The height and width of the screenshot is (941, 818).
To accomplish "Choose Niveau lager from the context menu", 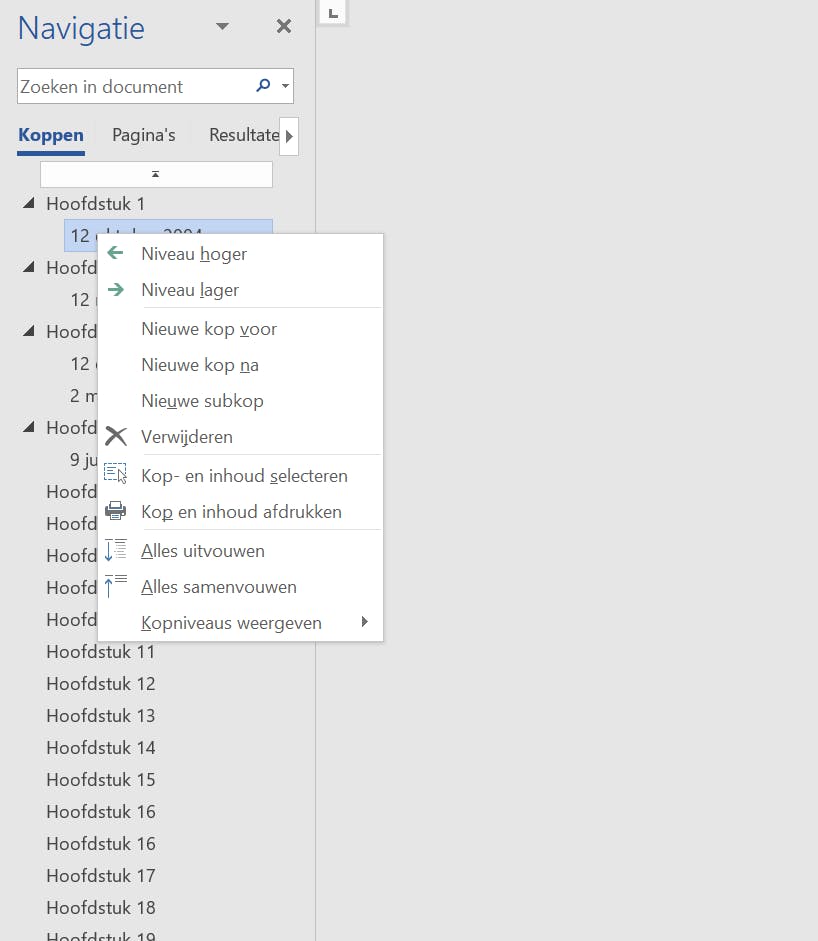I will [x=240, y=290].
